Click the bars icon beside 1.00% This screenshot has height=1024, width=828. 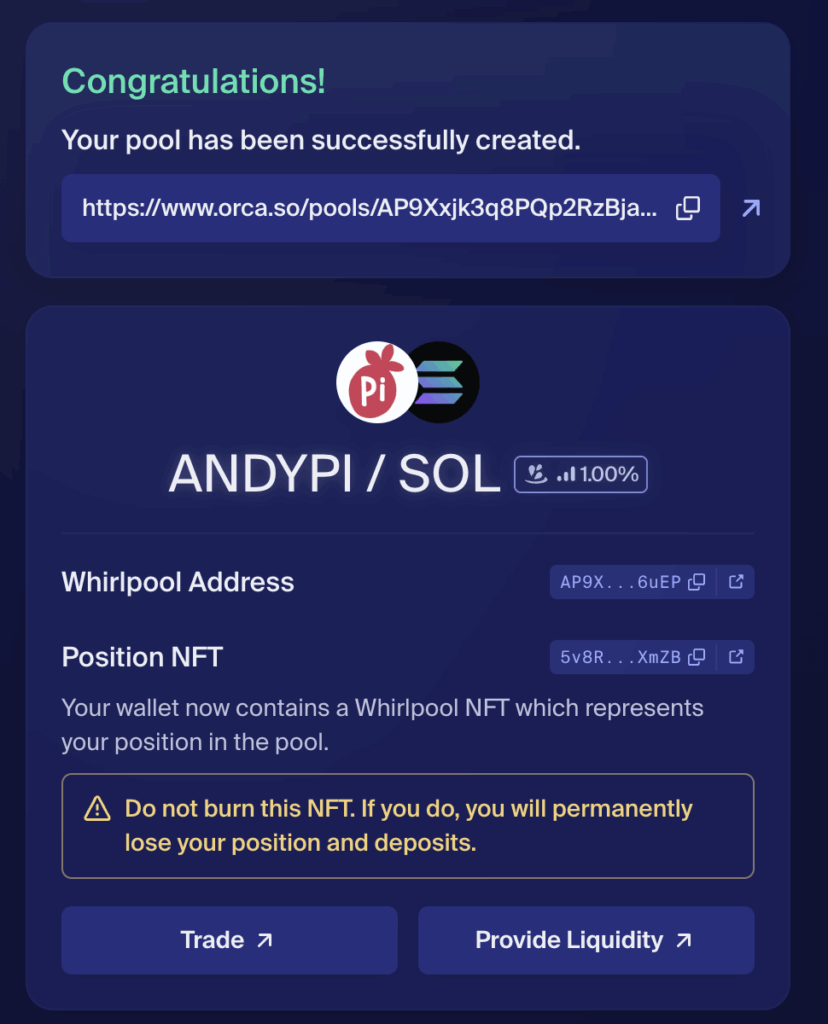pyautogui.click(x=566, y=474)
